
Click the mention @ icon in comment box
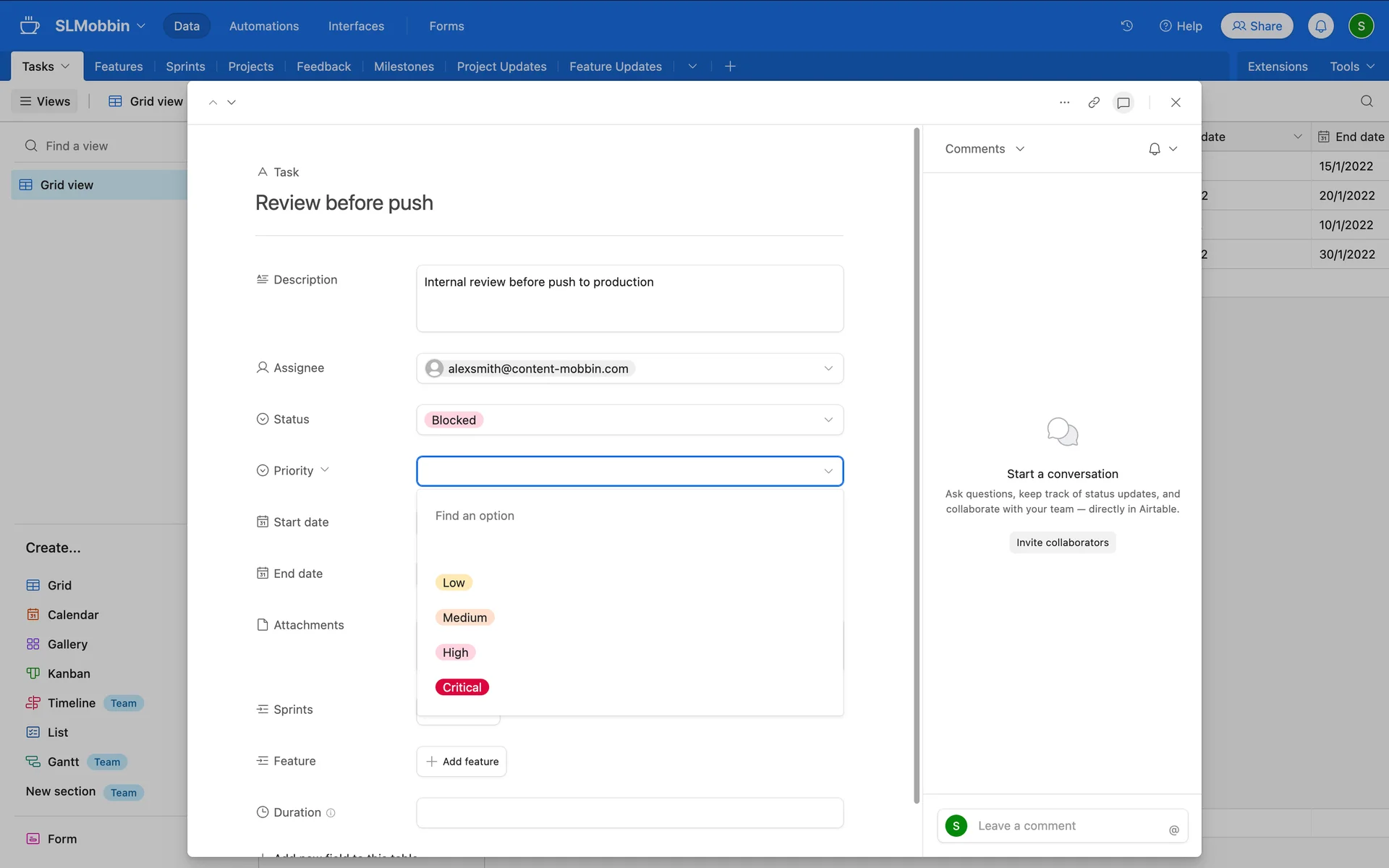point(1173,830)
